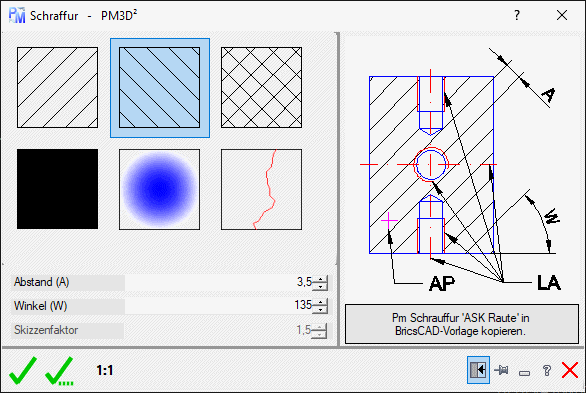The height and width of the screenshot is (393, 586).
Task: Select the diagonal 45-degree hatch pattern
Action: [x=58, y=87]
